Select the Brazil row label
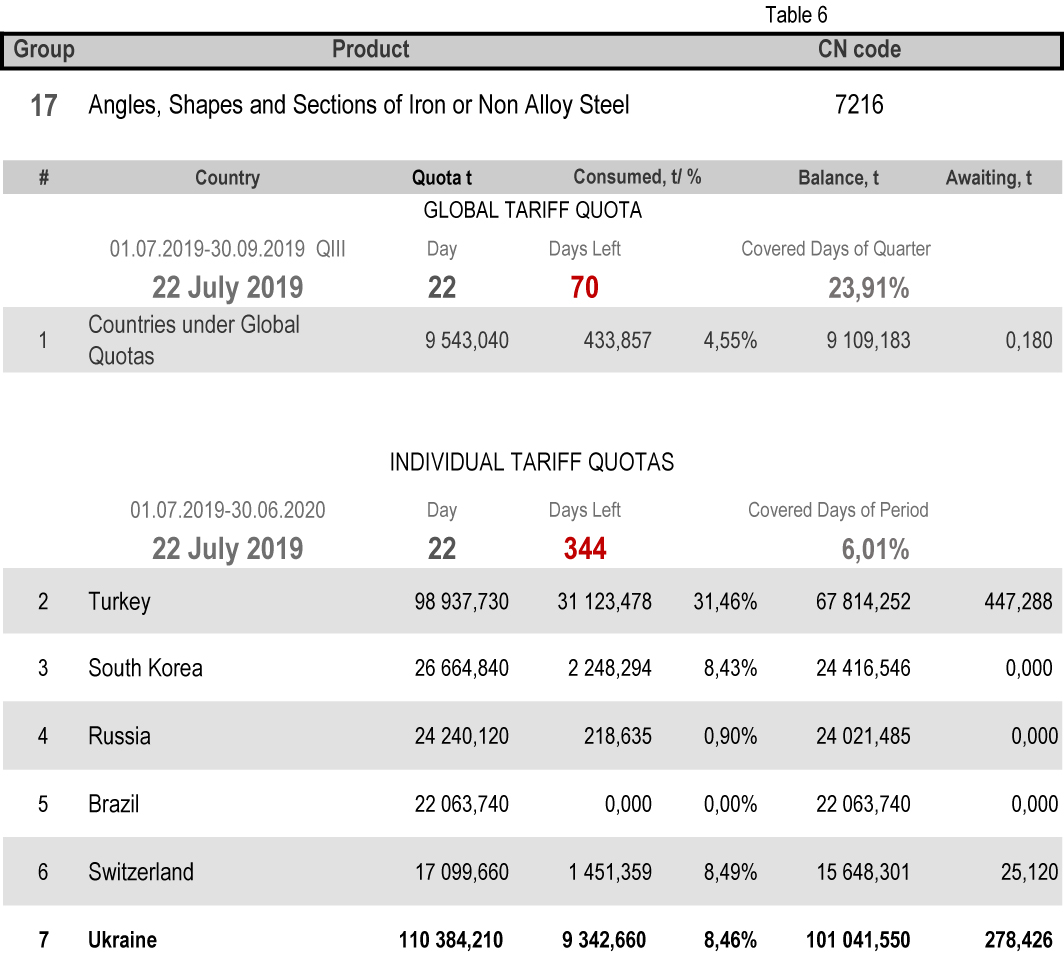Image resolution: width=1064 pixels, height=959 pixels. [113, 804]
